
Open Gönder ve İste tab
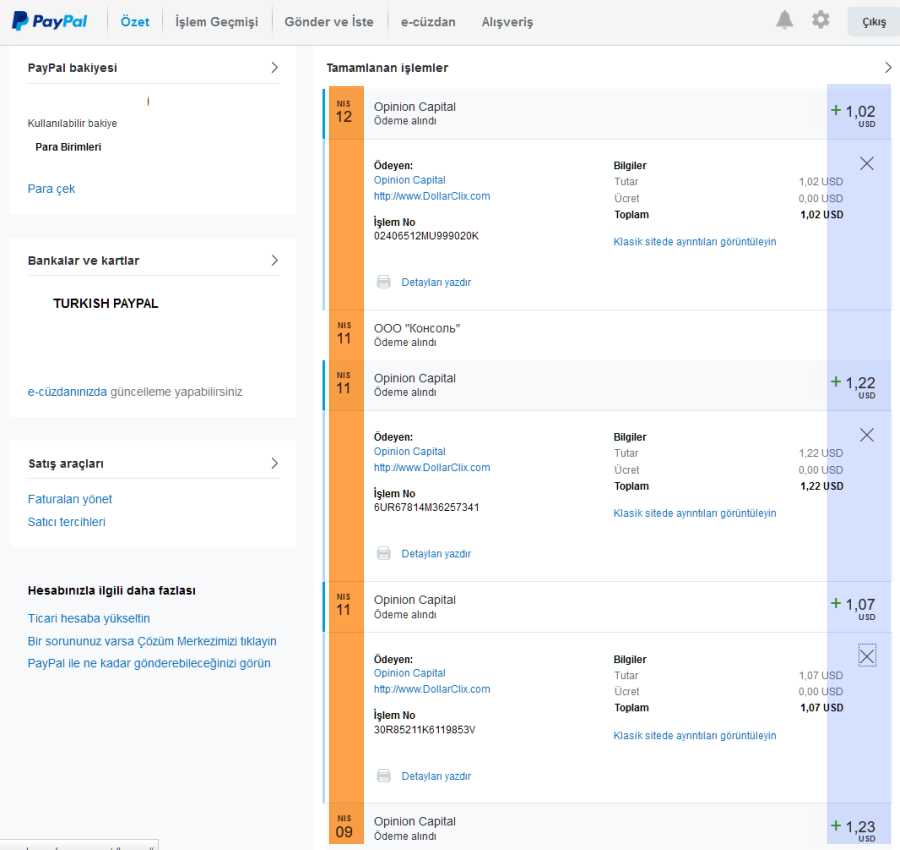tap(329, 22)
